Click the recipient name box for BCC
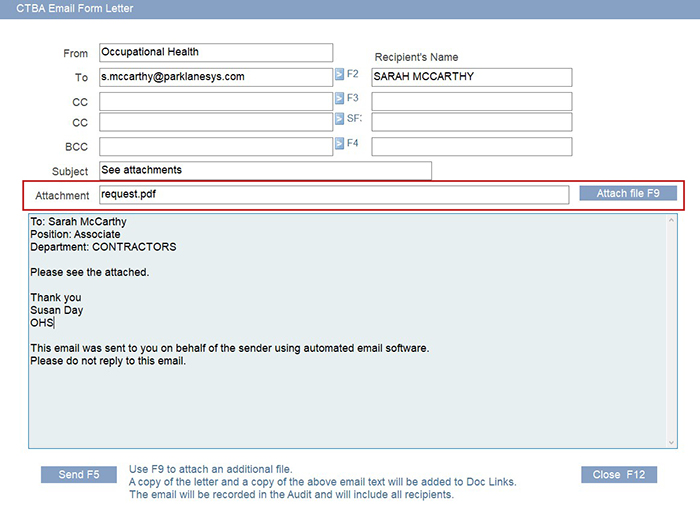Viewport: 700px width, 506px height. pyautogui.click(x=471, y=147)
